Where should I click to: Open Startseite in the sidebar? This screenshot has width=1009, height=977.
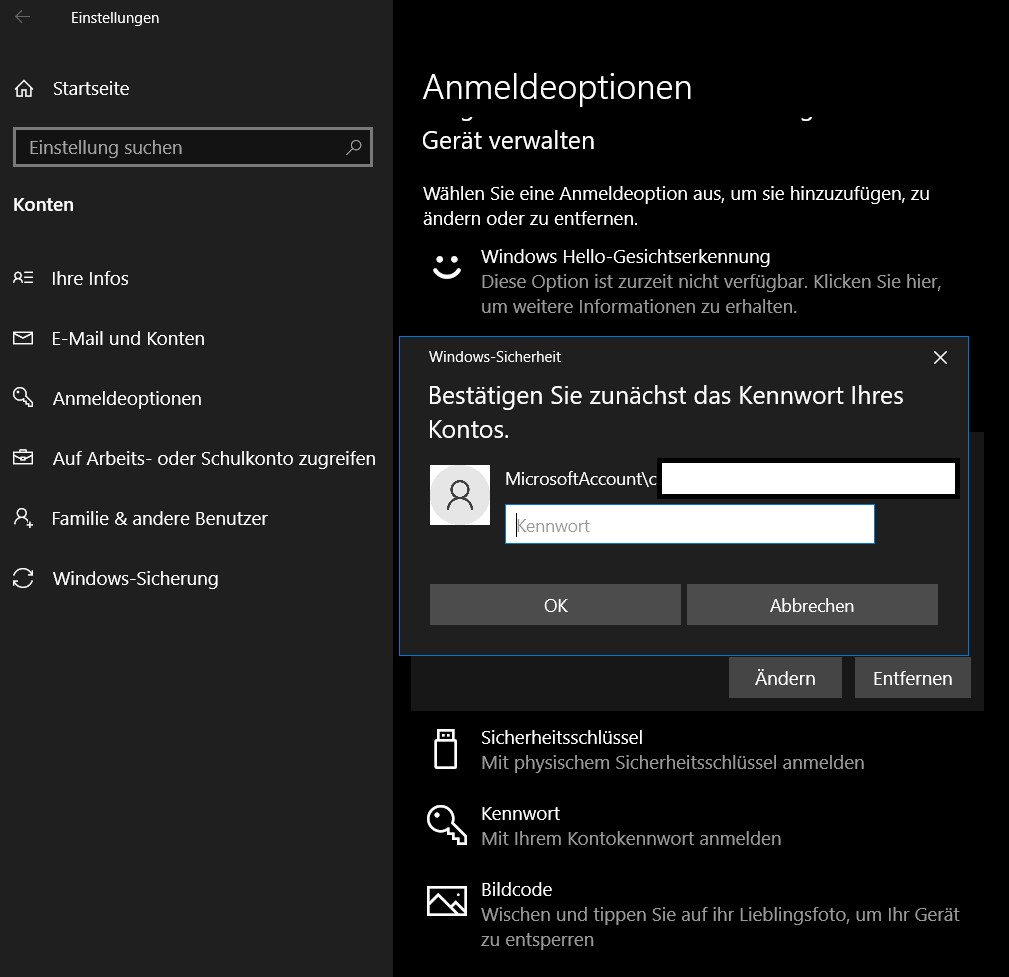point(91,89)
